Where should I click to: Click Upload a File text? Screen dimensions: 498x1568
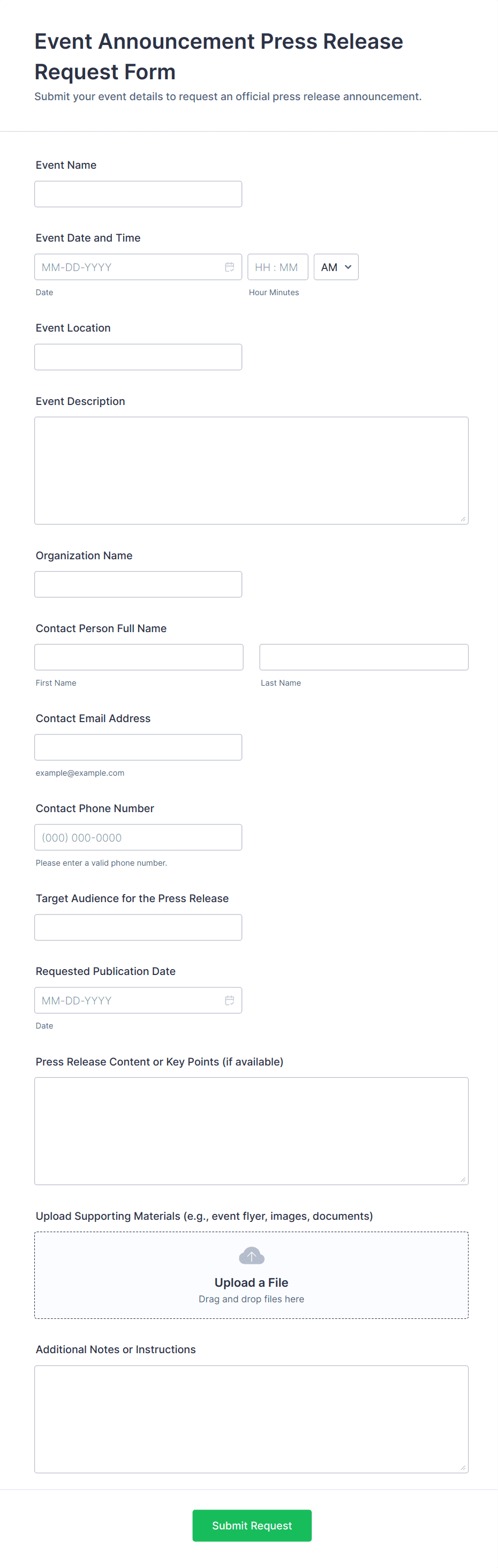click(x=252, y=1282)
